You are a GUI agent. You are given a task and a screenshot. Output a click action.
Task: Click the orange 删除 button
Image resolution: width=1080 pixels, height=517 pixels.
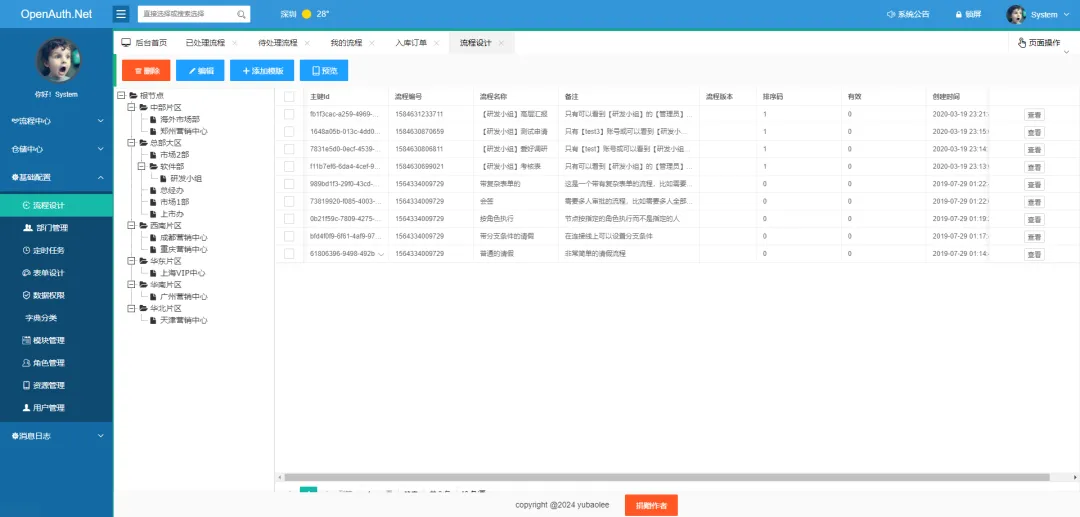(146, 71)
